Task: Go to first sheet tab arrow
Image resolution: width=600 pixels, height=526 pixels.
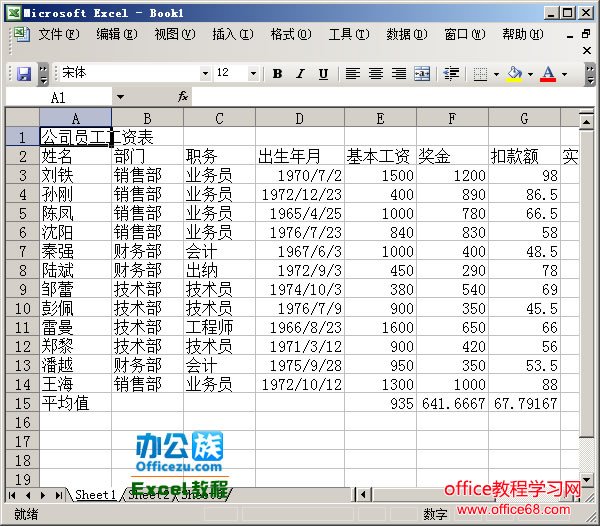Action: (12, 495)
